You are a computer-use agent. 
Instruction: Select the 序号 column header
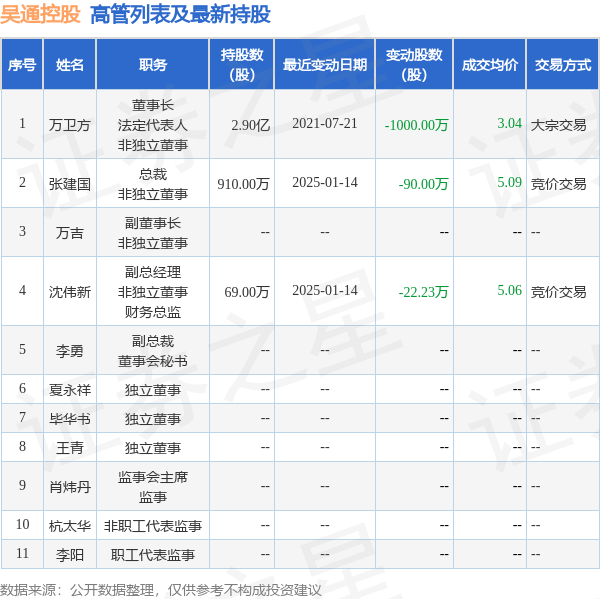[22, 65]
